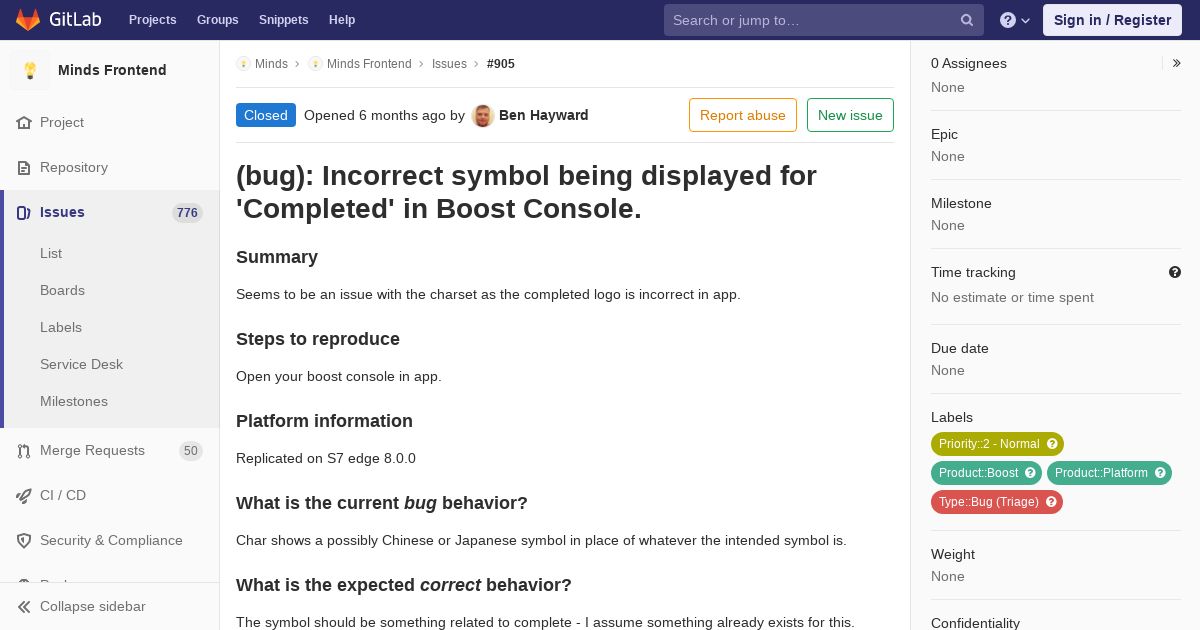
Task: Click the Project house icon
Action: tap(24, 123)
